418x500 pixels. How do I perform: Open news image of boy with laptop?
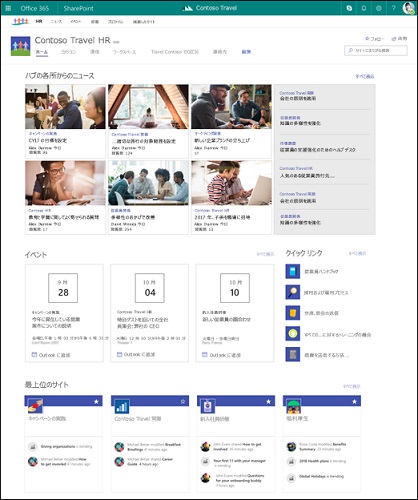[x=231, y=183]
